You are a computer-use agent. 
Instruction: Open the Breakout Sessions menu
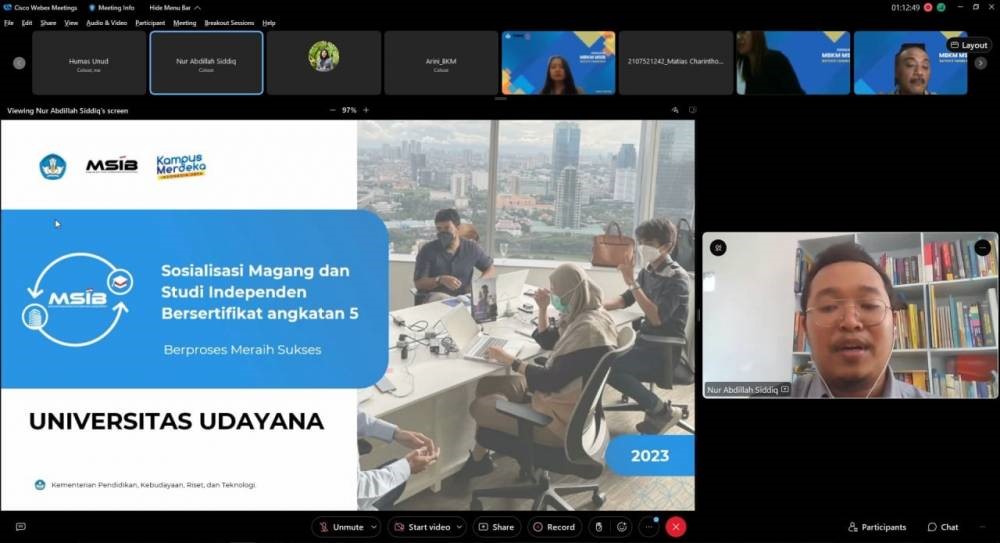[229, 23]
